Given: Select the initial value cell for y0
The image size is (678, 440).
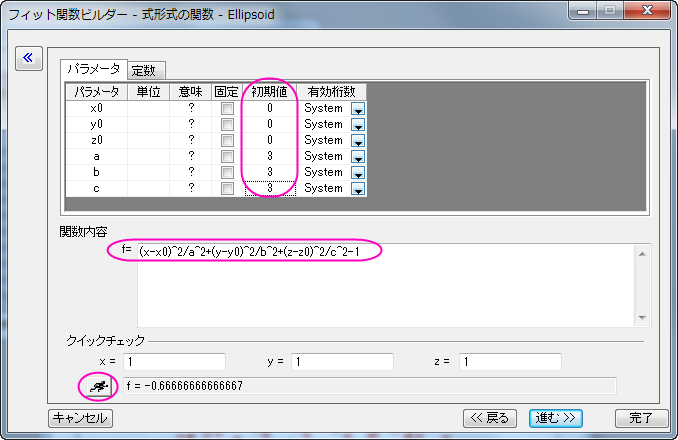Looking at the screenshot, I should [x=270, y=124].
